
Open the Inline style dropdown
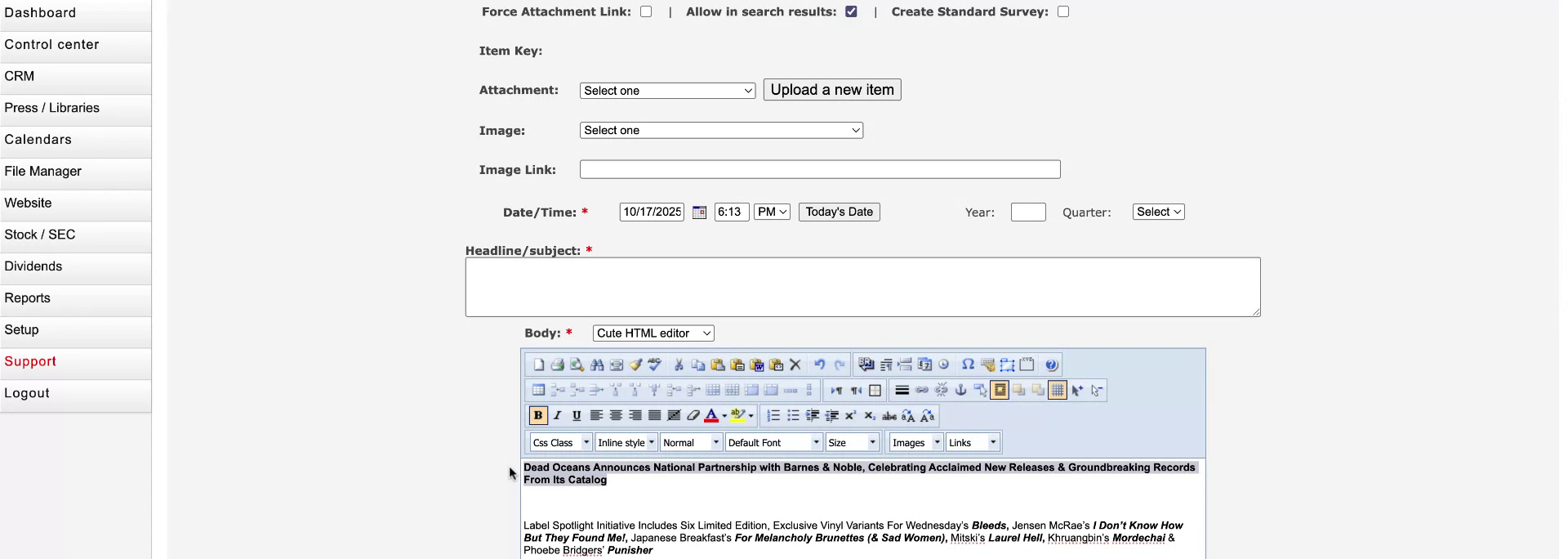pos(626,443)
